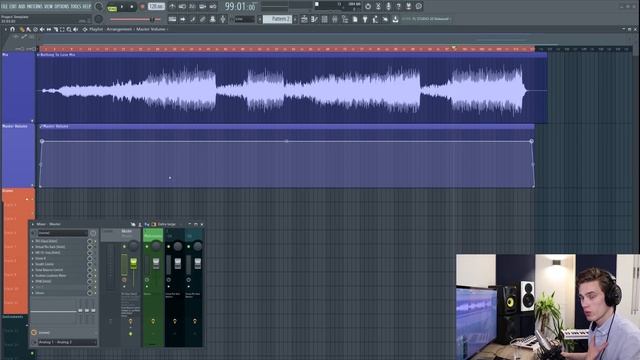Click the Master track pan knob
The width and height of the screenshot is (640, 360).
pyautogui.click(x=133, y=246)
